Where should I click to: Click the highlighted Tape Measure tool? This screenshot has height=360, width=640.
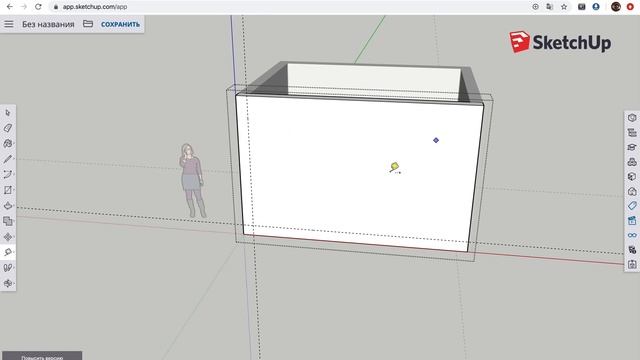click(8, 252)
